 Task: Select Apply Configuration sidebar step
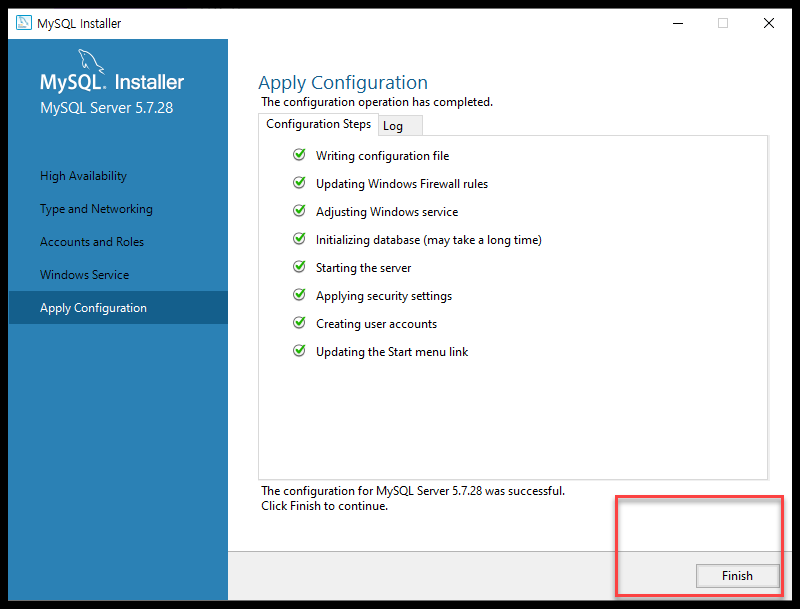pos(118,308)
